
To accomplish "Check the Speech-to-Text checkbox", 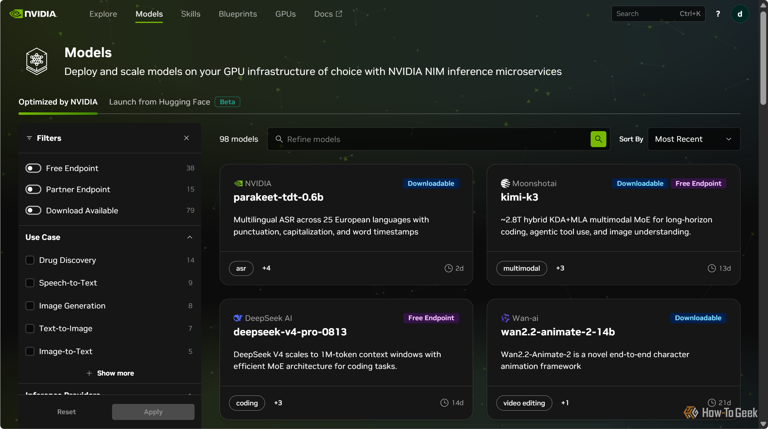I will coord(30,283).
